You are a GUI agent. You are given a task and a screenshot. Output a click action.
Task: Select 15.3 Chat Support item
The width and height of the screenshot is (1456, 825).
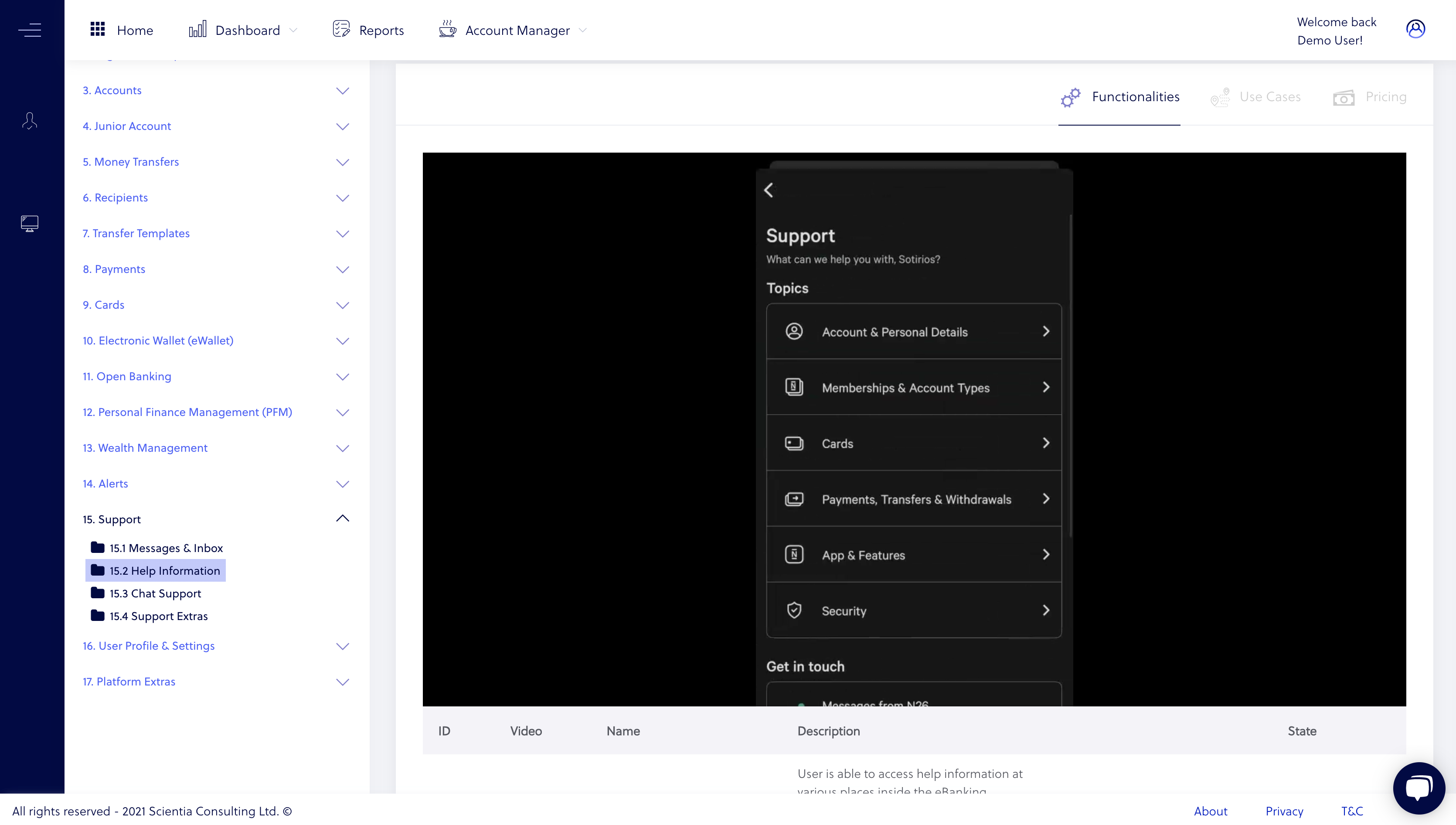(155, 593)
